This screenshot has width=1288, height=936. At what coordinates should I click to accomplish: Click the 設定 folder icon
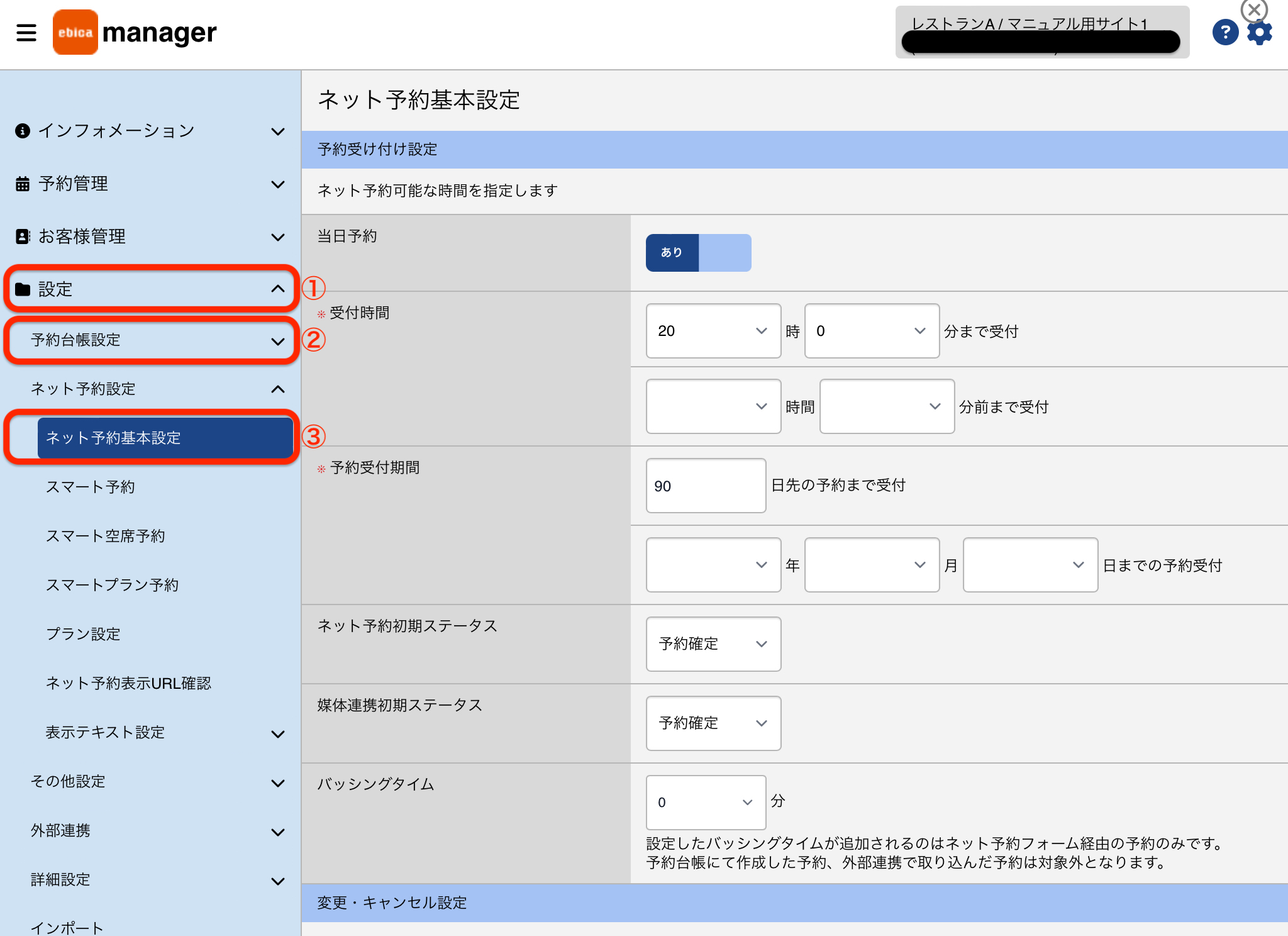click(x=23, y=289)
